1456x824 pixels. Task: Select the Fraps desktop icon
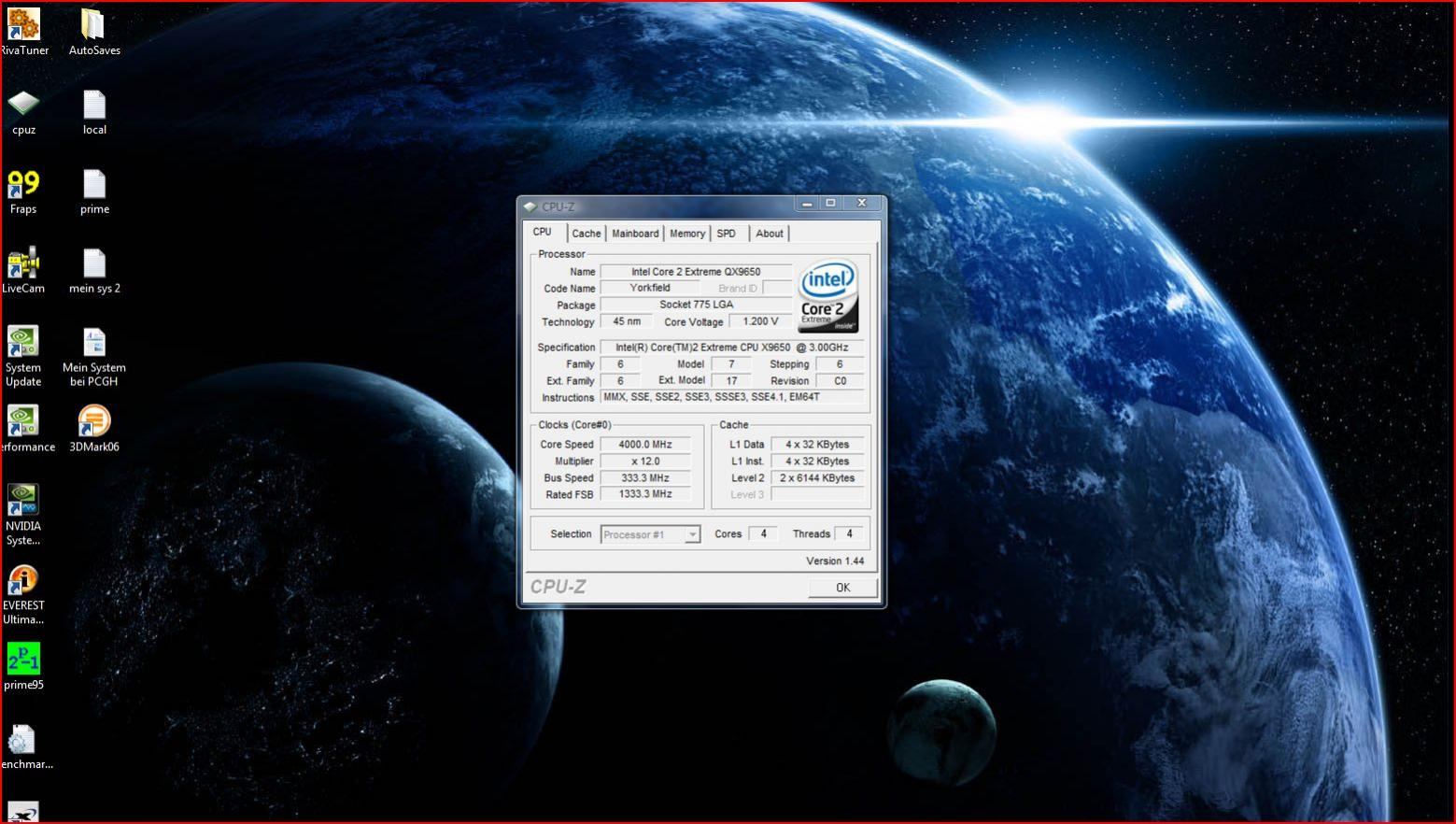(x=23, y=192)
